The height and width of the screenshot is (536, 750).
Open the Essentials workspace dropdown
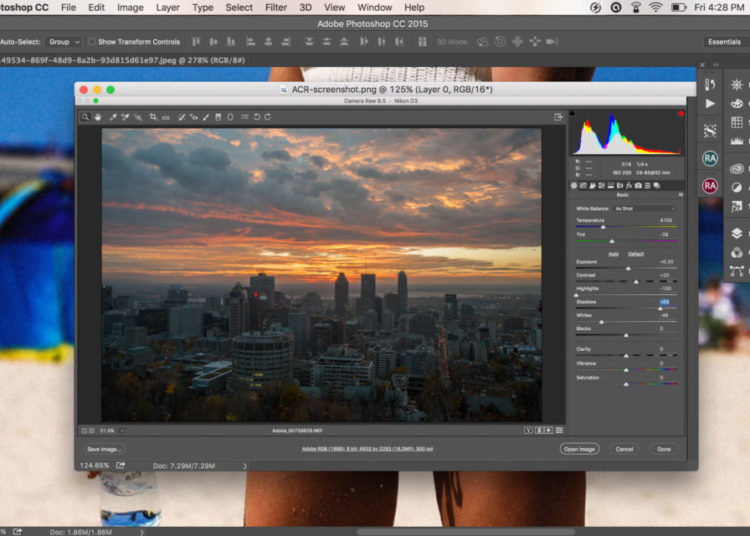723,42
